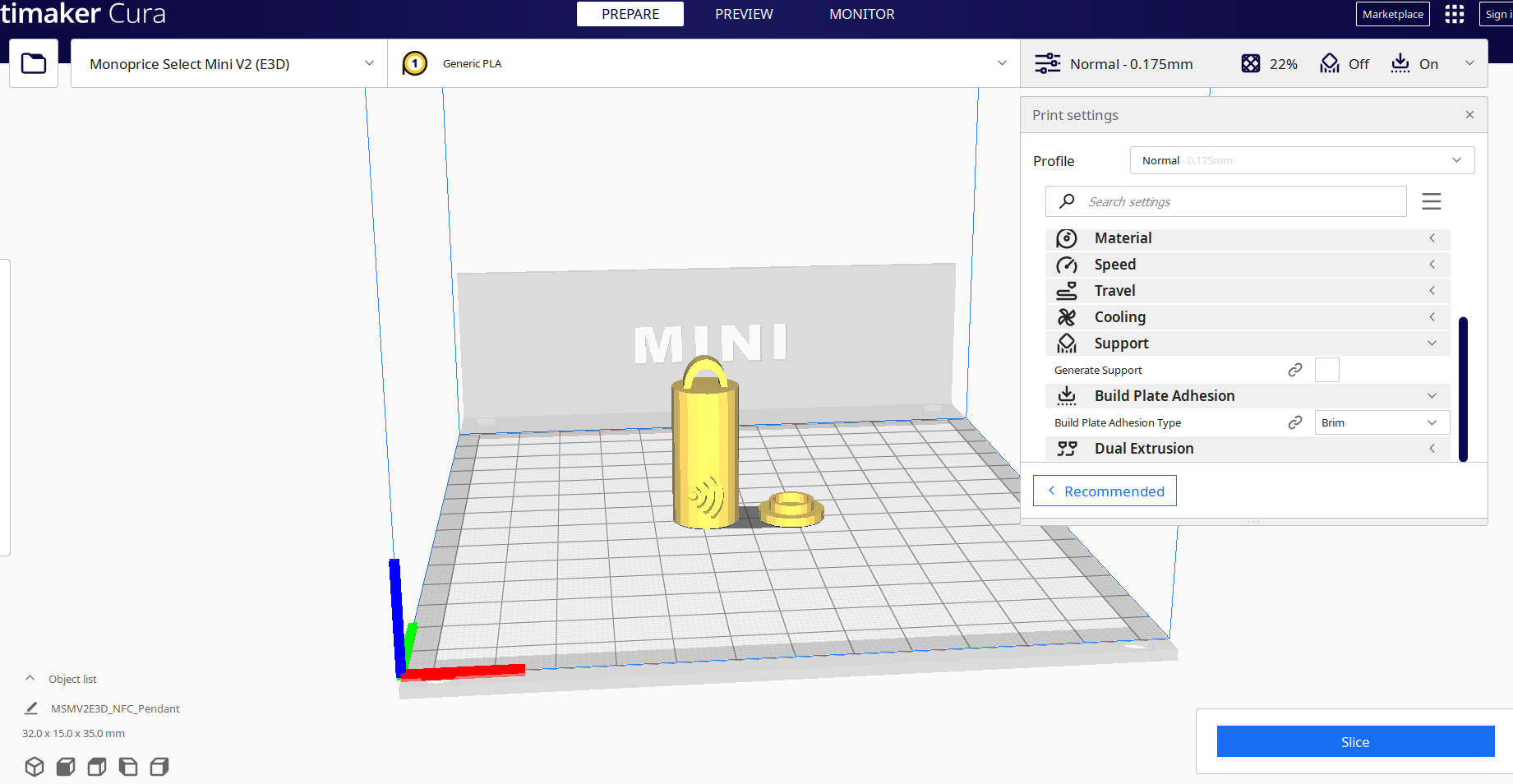Click link icon beside Generate Support

coord(1295,370)
